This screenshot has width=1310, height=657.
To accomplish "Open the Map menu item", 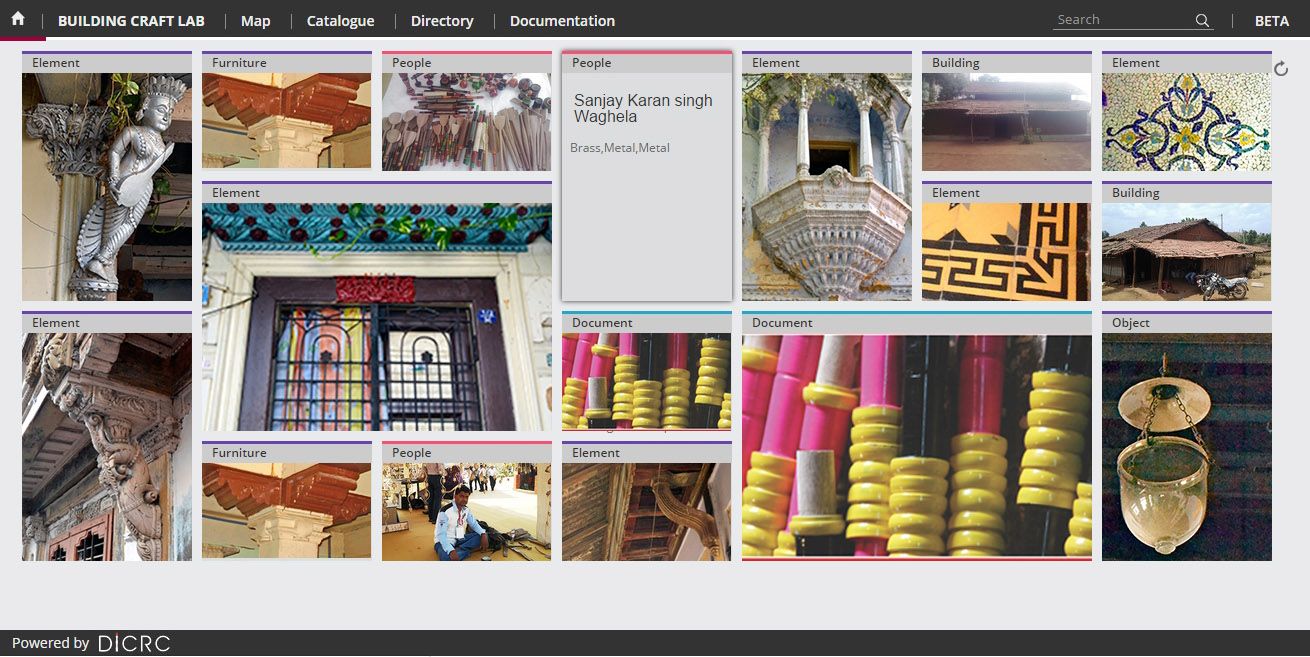I will 256,20.
